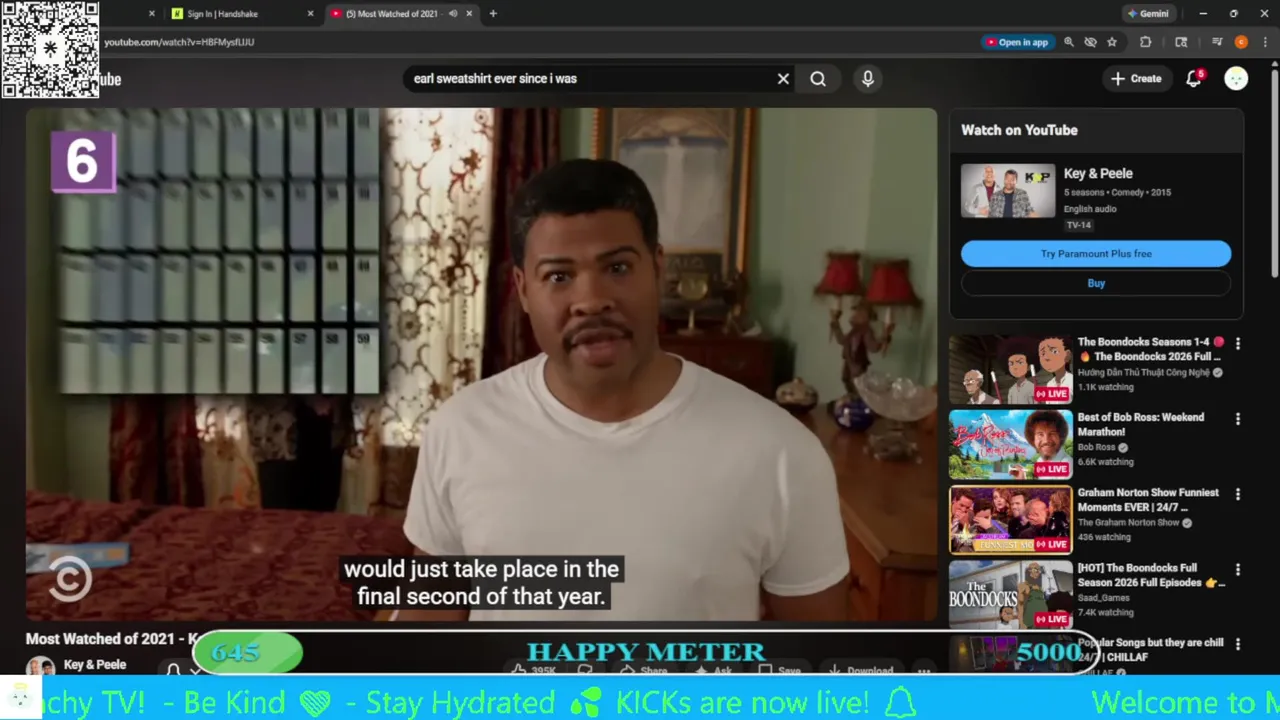The image size is (1280, 720).
Task: Mute the 'Most Watched of 2021' tab audio icon
Action: tap(453, 14)
